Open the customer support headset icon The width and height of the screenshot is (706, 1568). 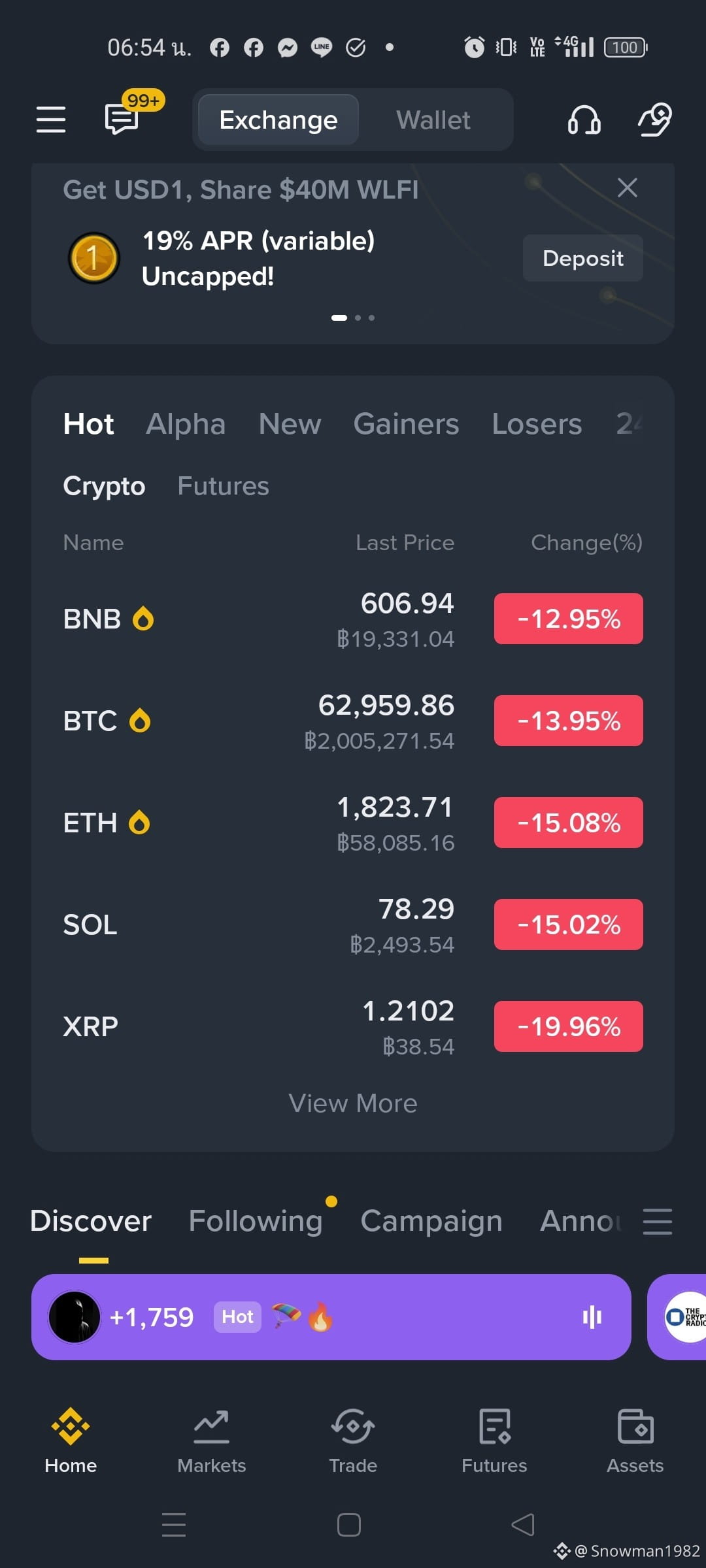[x=584, y=120]
